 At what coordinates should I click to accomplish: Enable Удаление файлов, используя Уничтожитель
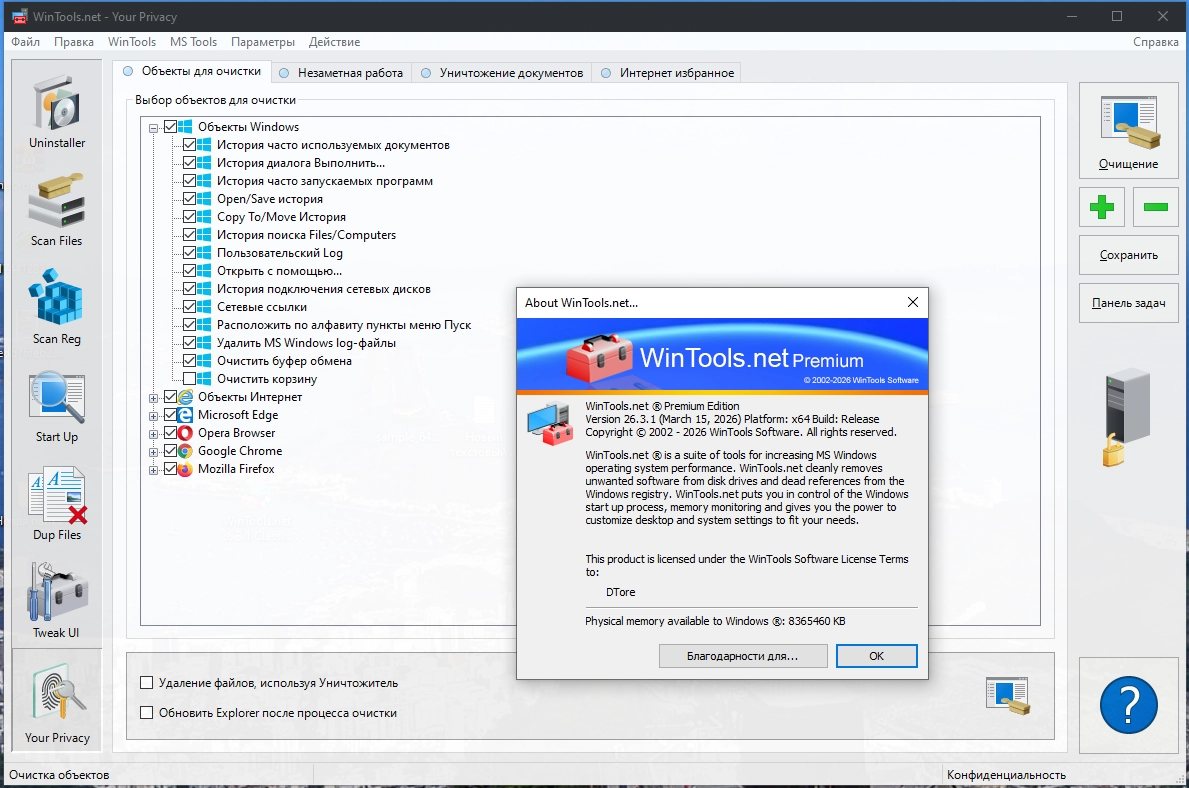click(147, 683)
